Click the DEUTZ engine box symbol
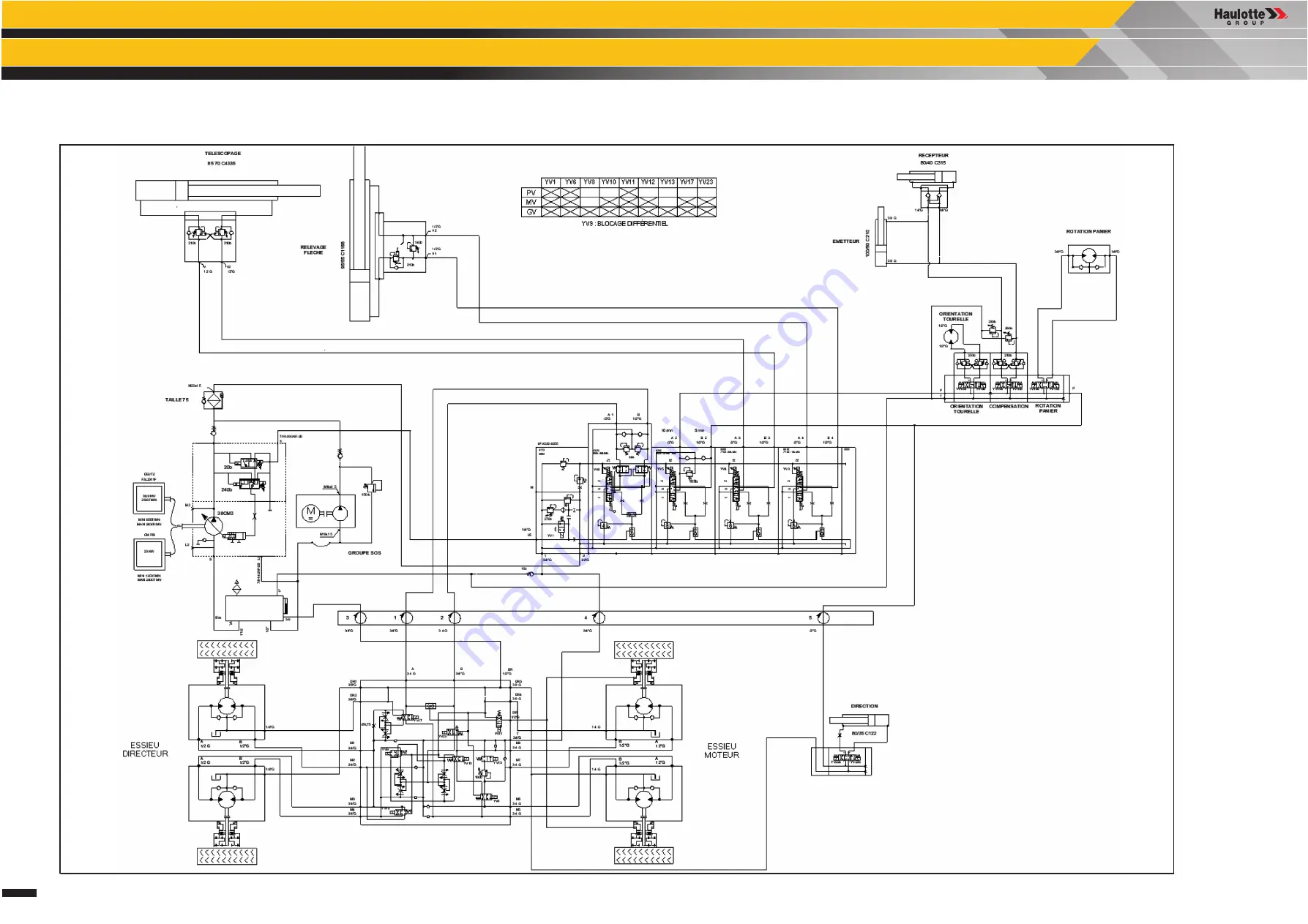Image resolution: width=1308 pixels, height=924 pixels. click(x=149, y=498)
